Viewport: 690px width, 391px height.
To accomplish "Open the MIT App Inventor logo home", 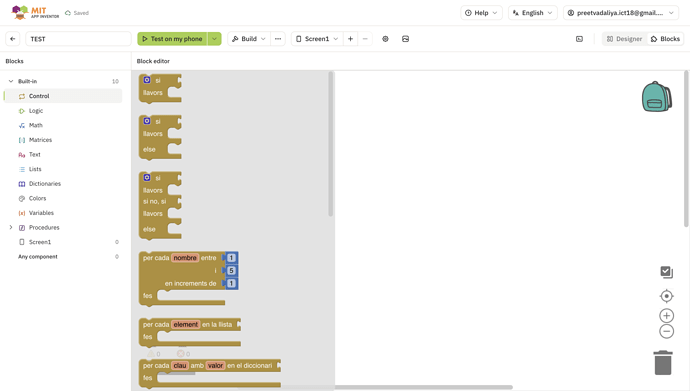I will point(35,13).
